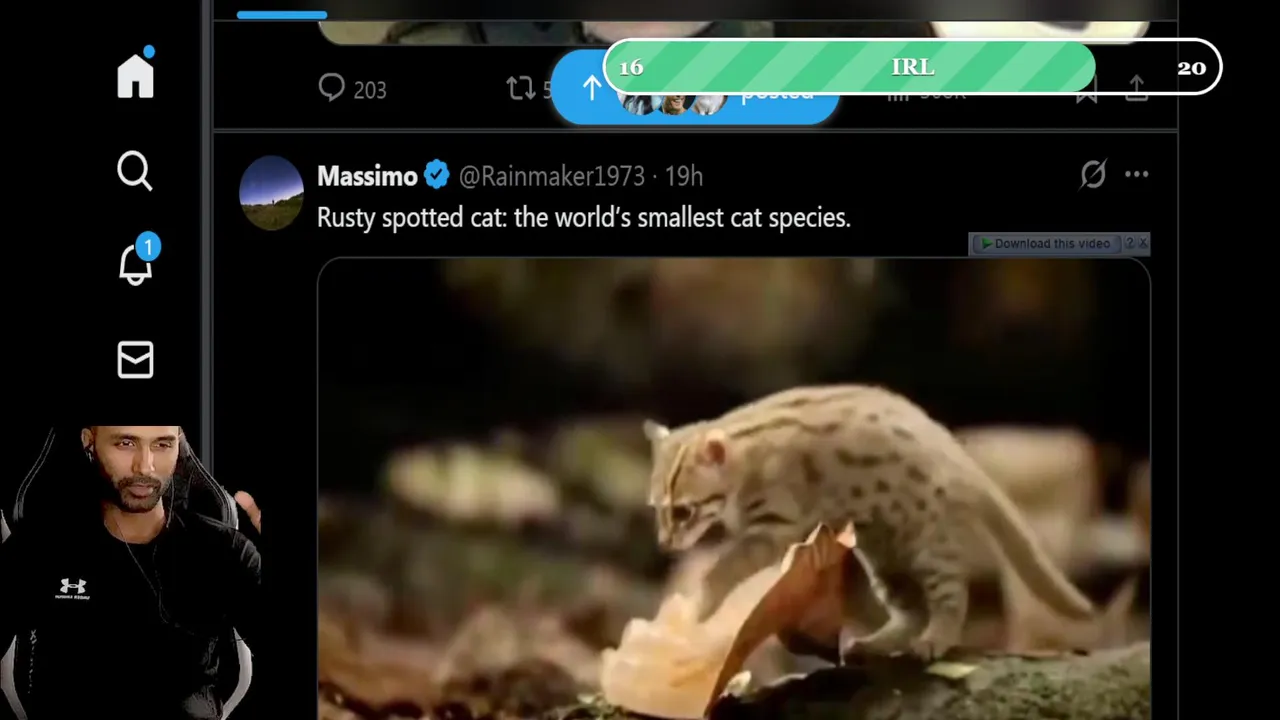This screenshot has width=1280, height=720.
Task: Close the download video bar
Action: tap(1143, 243)
